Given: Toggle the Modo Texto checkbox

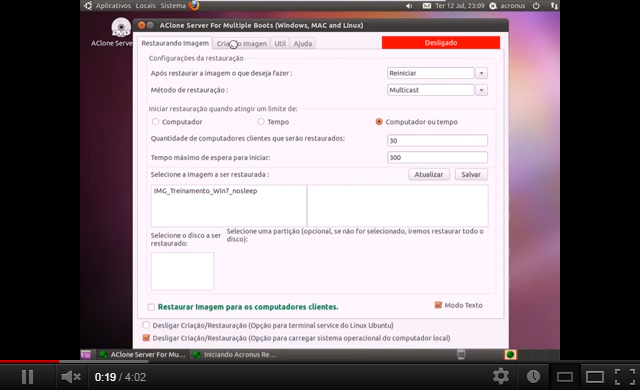Looking at the screenshot, I should [x=438, y=305].
